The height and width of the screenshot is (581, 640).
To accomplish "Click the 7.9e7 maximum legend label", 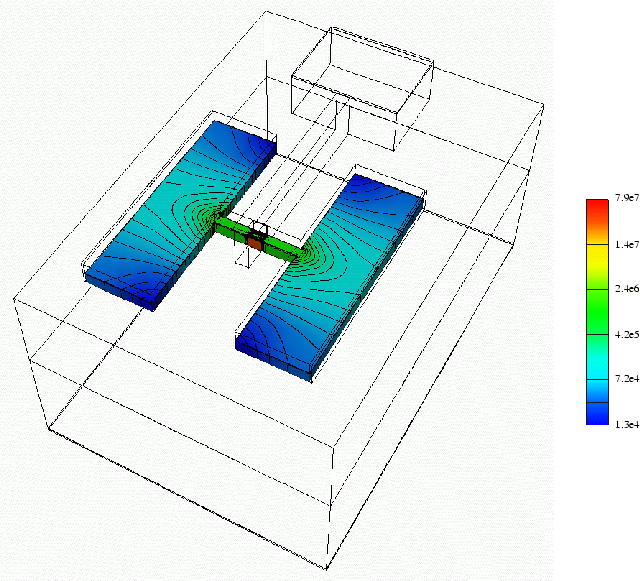I will coord(627,197).
